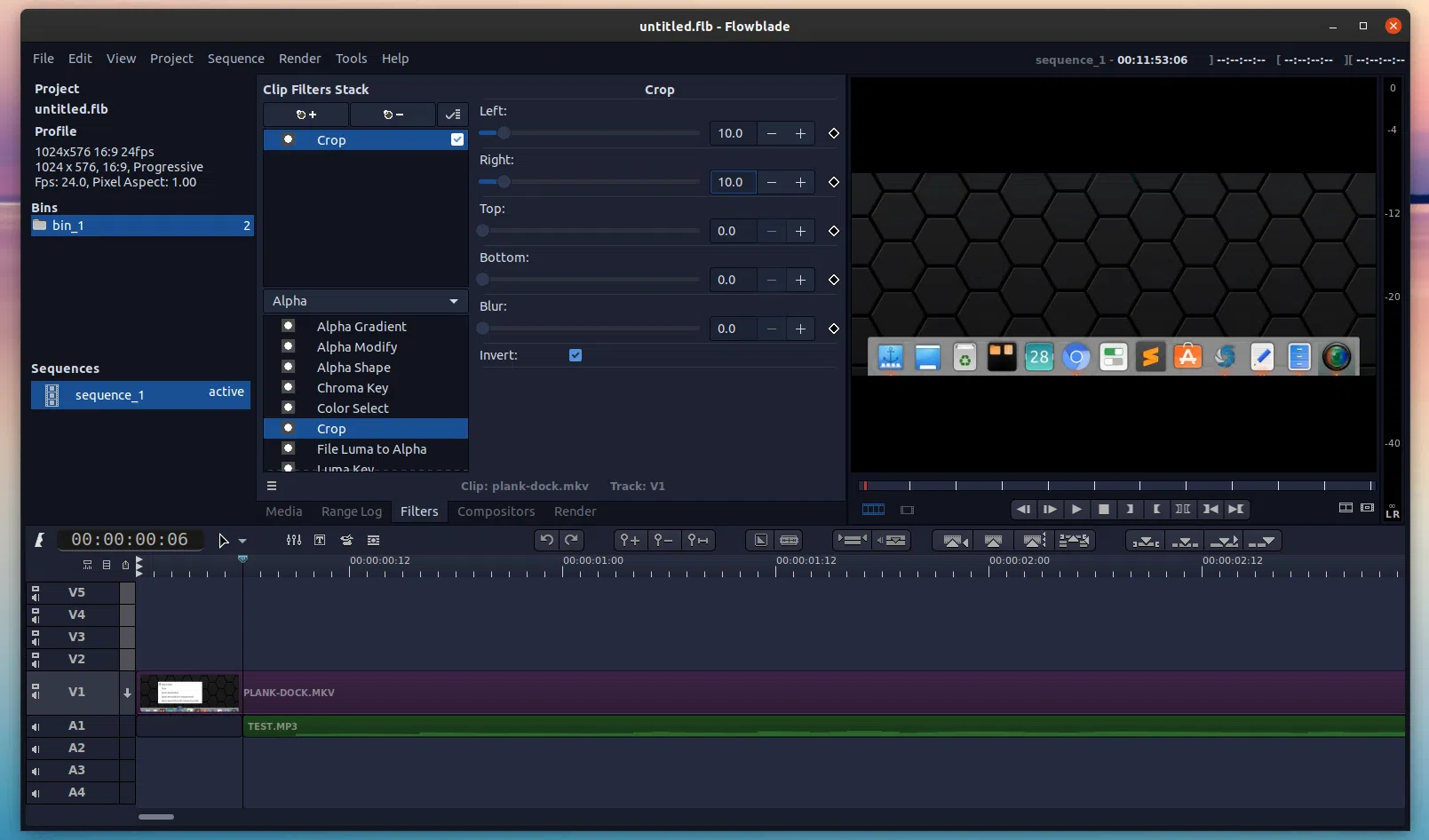Click the remove filter button in the filters stack
This screenshot has width=1429, height=840.
click(x=393, y=115)
